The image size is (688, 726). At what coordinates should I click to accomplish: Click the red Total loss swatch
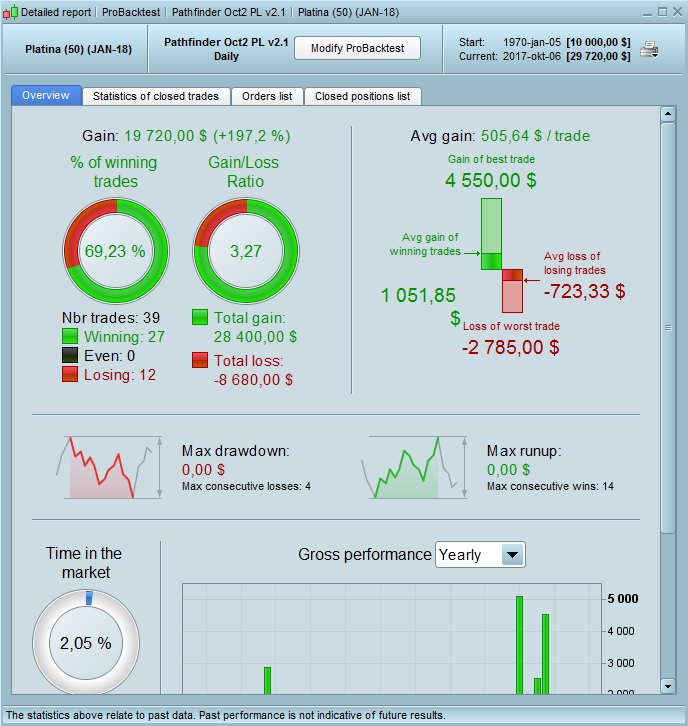[200, 360]
